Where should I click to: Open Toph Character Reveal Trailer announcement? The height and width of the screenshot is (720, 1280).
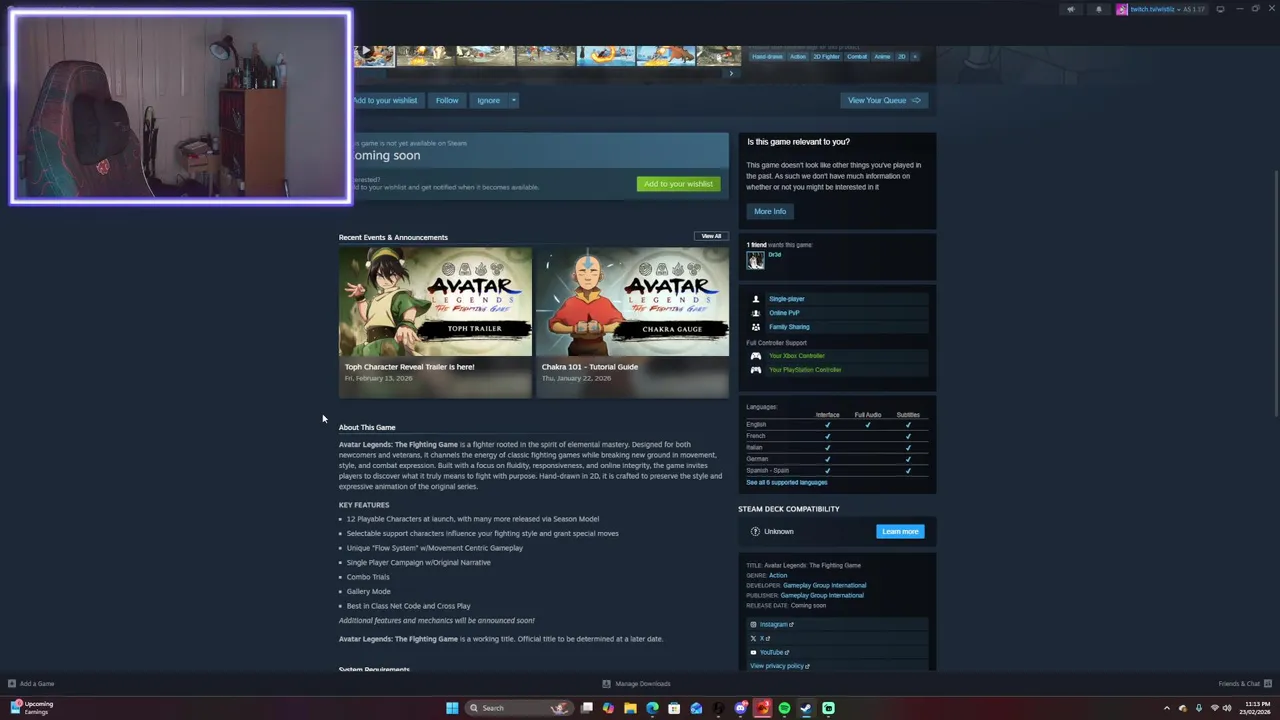point(435,322)
